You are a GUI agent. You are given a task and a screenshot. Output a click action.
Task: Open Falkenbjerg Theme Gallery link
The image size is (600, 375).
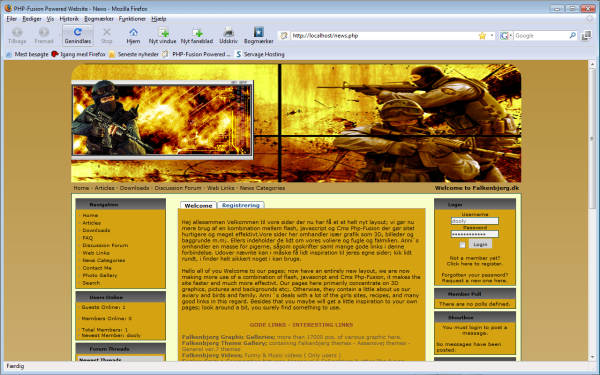point(225,343)
